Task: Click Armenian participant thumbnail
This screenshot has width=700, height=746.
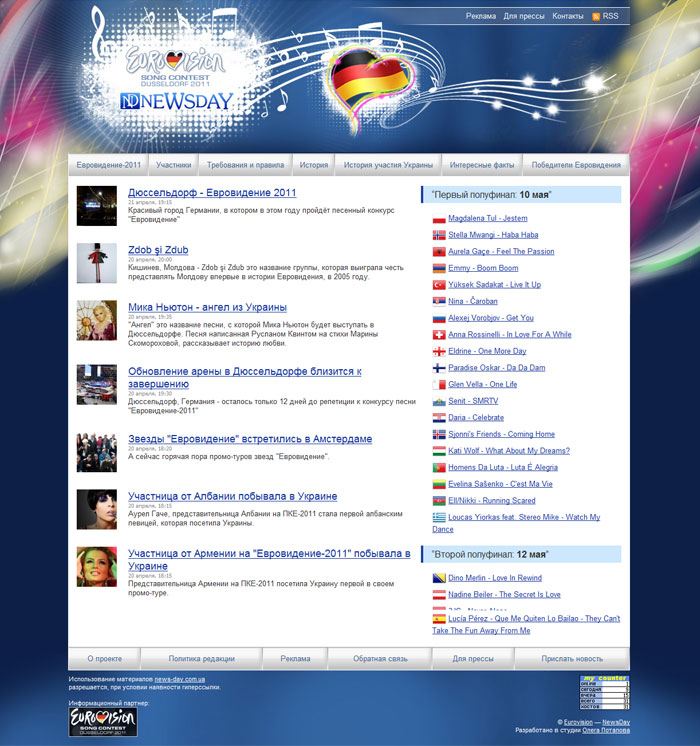Action: tap(97, 567)
